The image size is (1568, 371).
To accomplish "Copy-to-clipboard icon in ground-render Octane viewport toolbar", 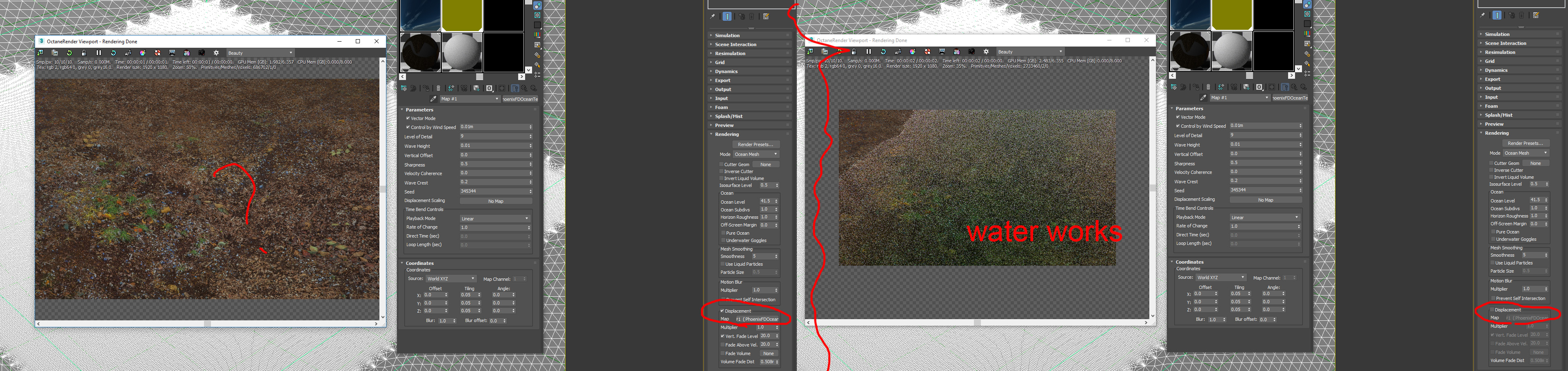I will point(55,53).
